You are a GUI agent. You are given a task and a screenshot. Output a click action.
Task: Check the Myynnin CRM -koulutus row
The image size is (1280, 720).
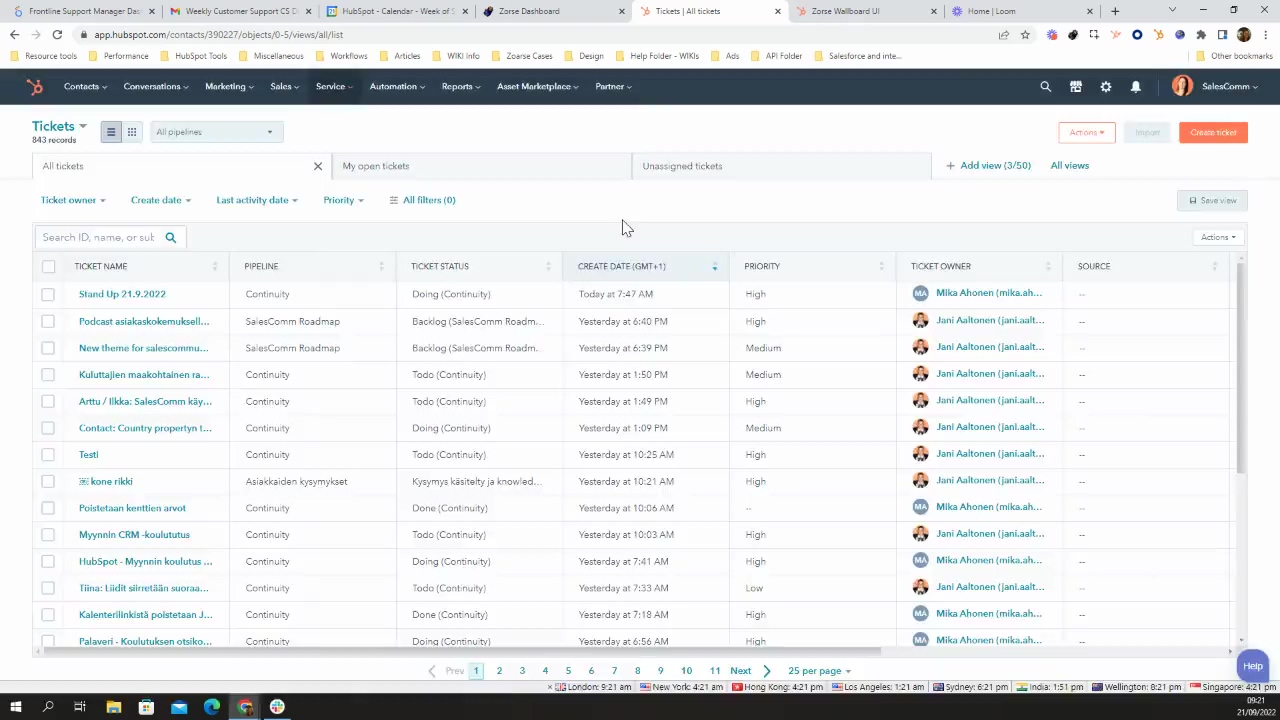point(48,534)
